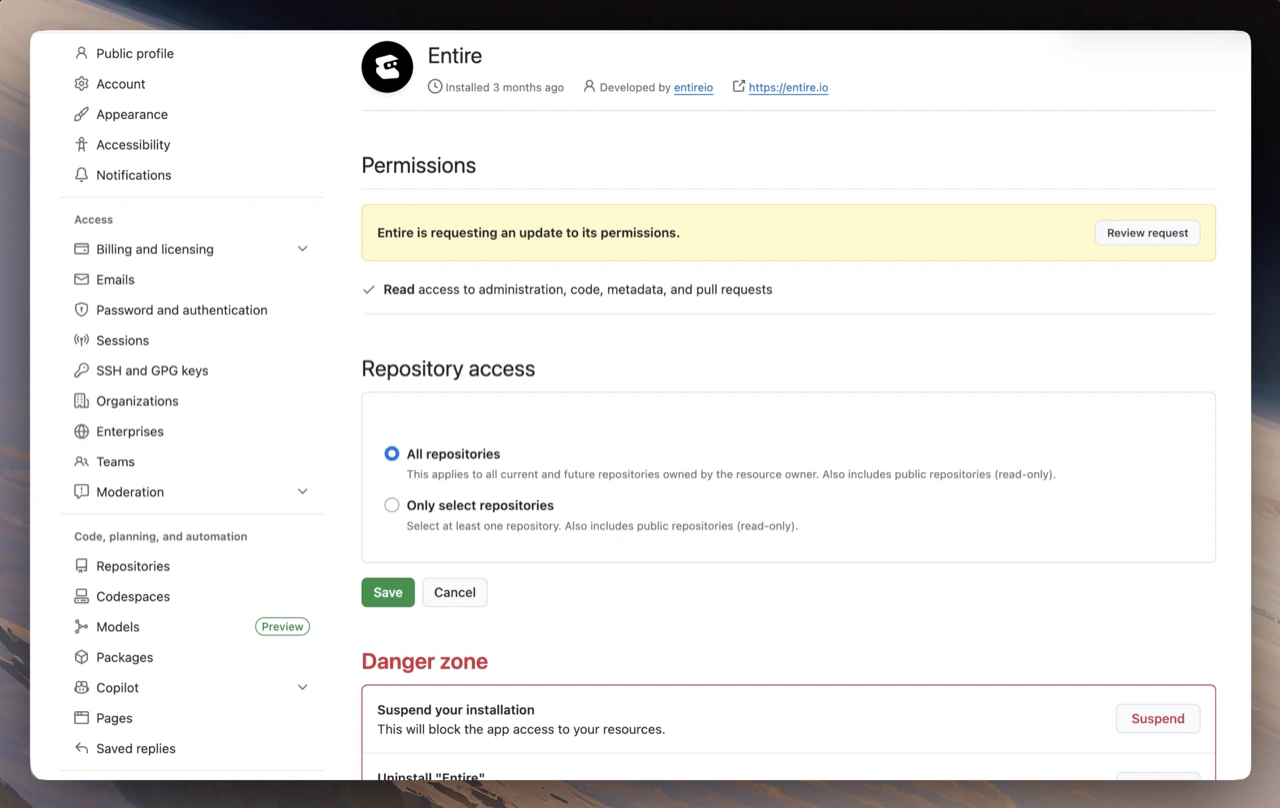Screen dimensions: 1280x808
Task: Click the Permissions heading text
Action: click(x=419, y=165)
